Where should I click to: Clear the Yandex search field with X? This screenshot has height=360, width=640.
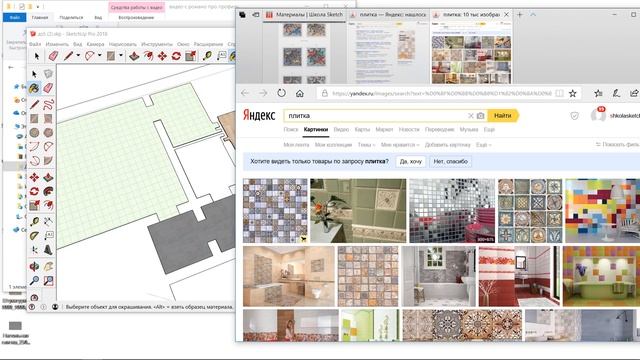pyautogui.click(x=470, y=116)
